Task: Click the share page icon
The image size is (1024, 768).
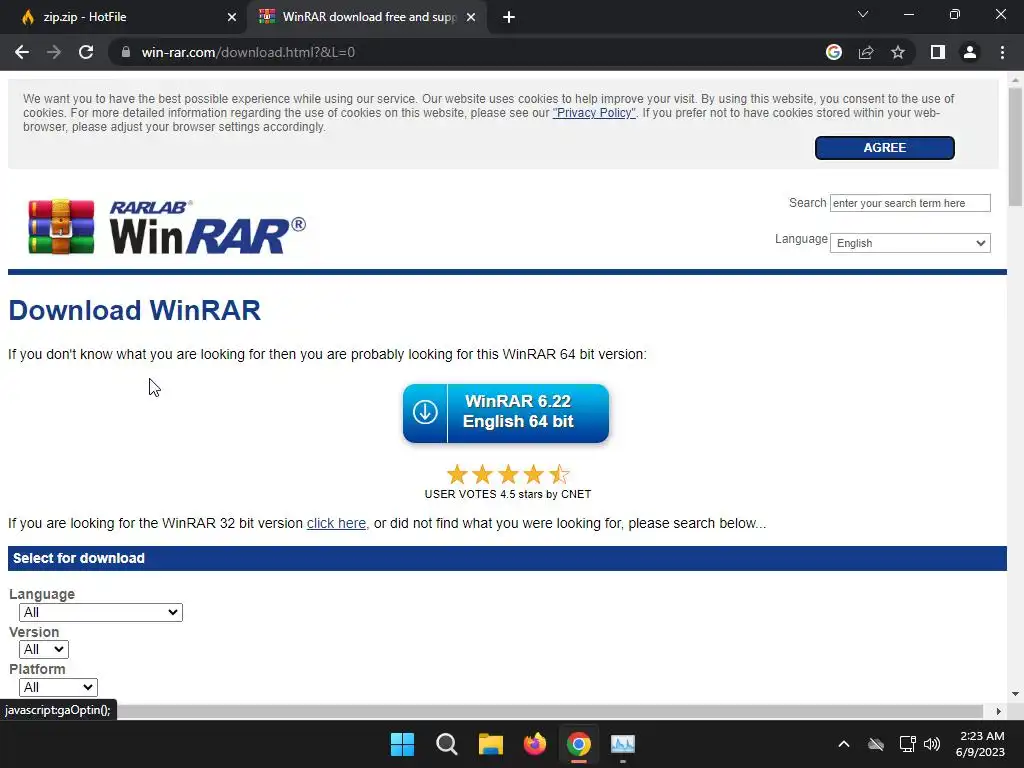Action: tap(866, 52)
